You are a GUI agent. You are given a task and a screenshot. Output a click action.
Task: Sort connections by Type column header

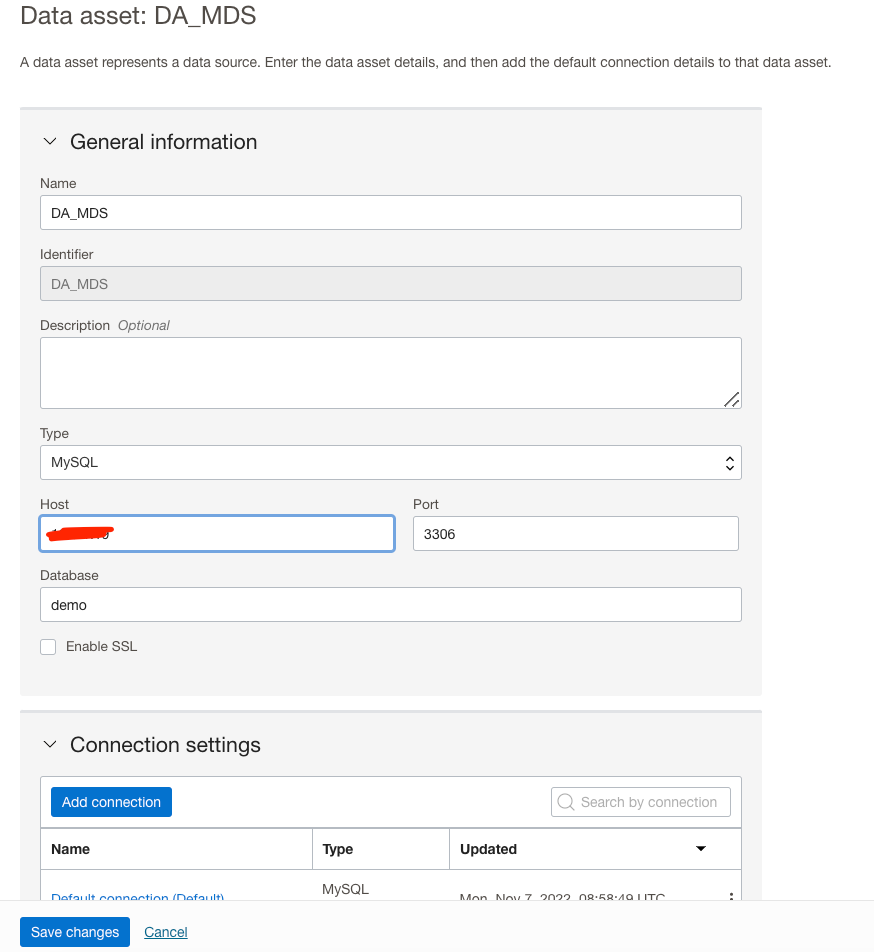[338, 849]
